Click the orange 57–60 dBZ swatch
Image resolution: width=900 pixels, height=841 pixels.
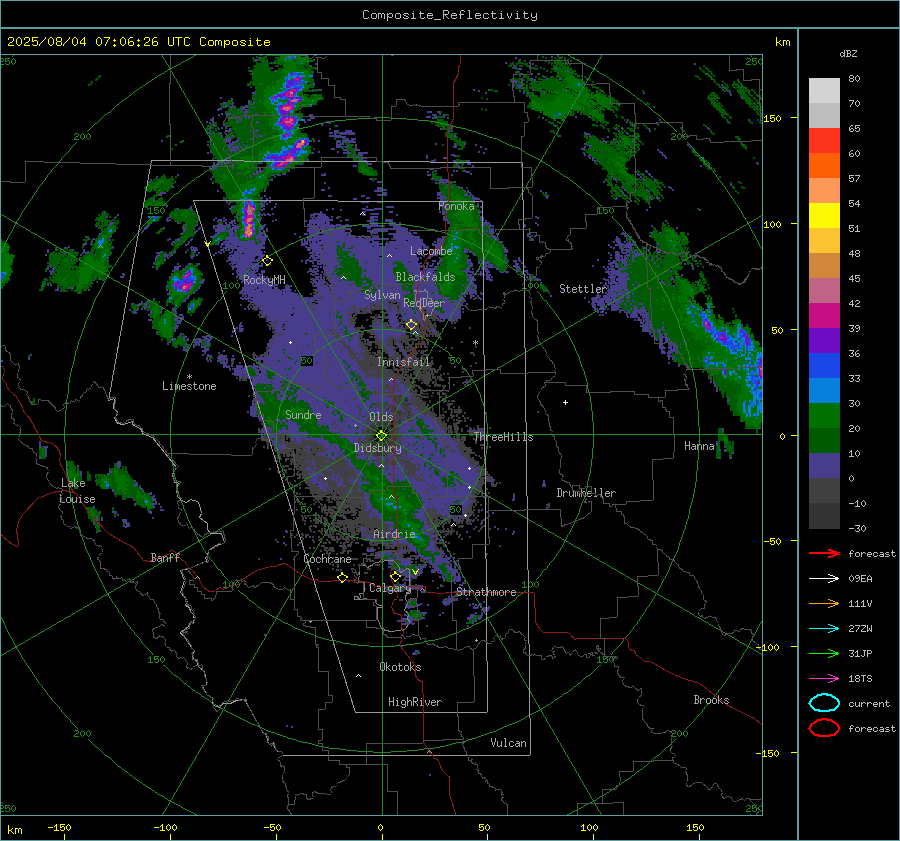pyautogui.click(x=824, y=165)
